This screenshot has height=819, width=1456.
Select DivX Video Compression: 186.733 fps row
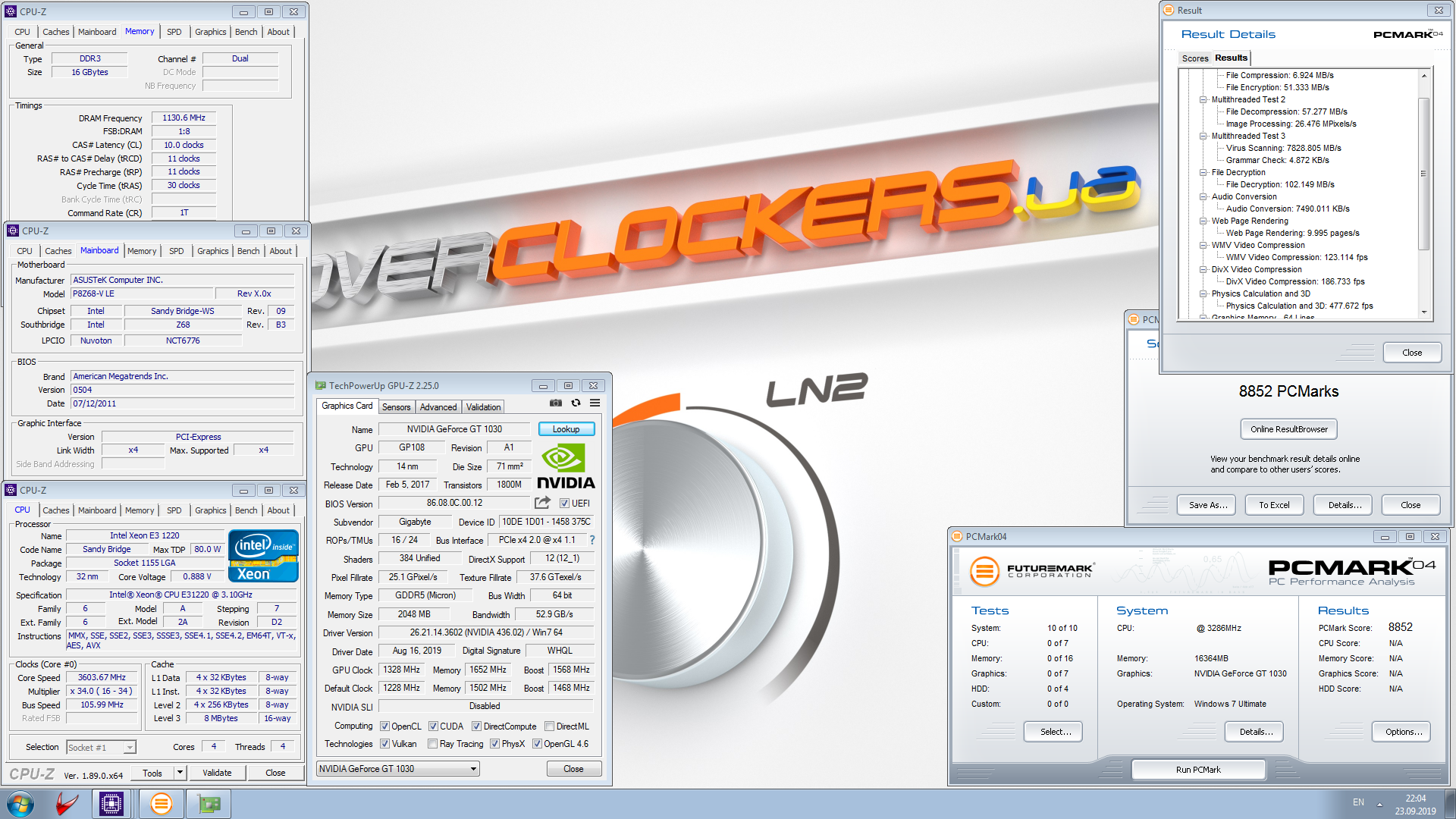pyautogui.click(x=1294, y=281)
